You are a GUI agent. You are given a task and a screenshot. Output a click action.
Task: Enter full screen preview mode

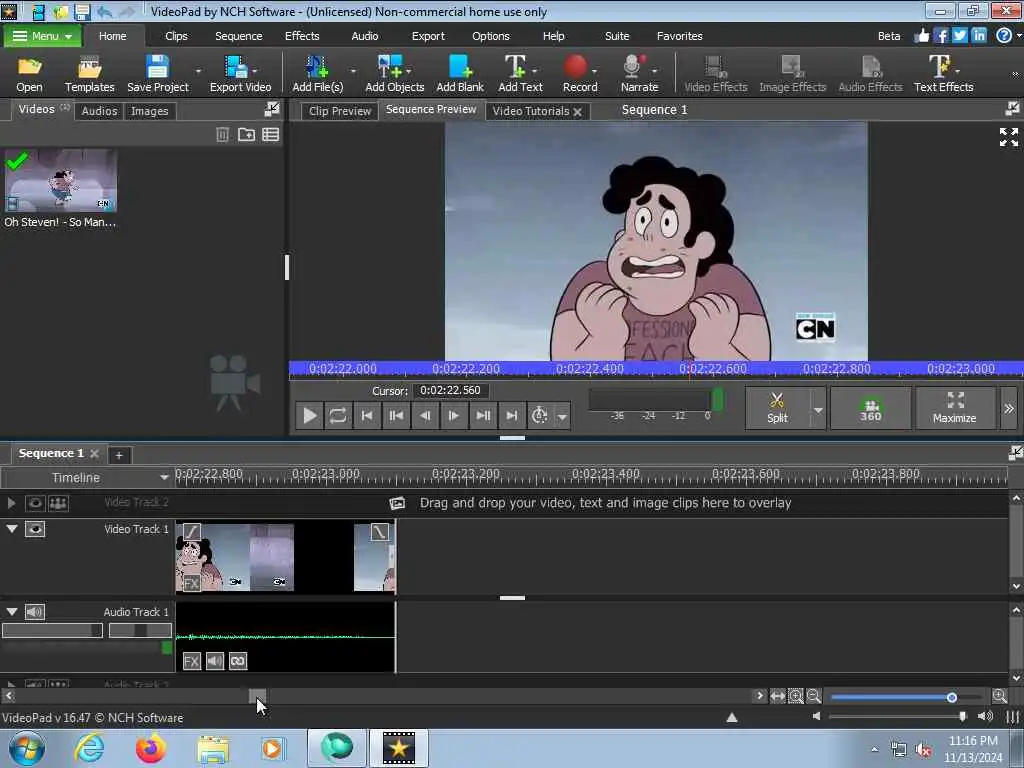click(1008, 137)
